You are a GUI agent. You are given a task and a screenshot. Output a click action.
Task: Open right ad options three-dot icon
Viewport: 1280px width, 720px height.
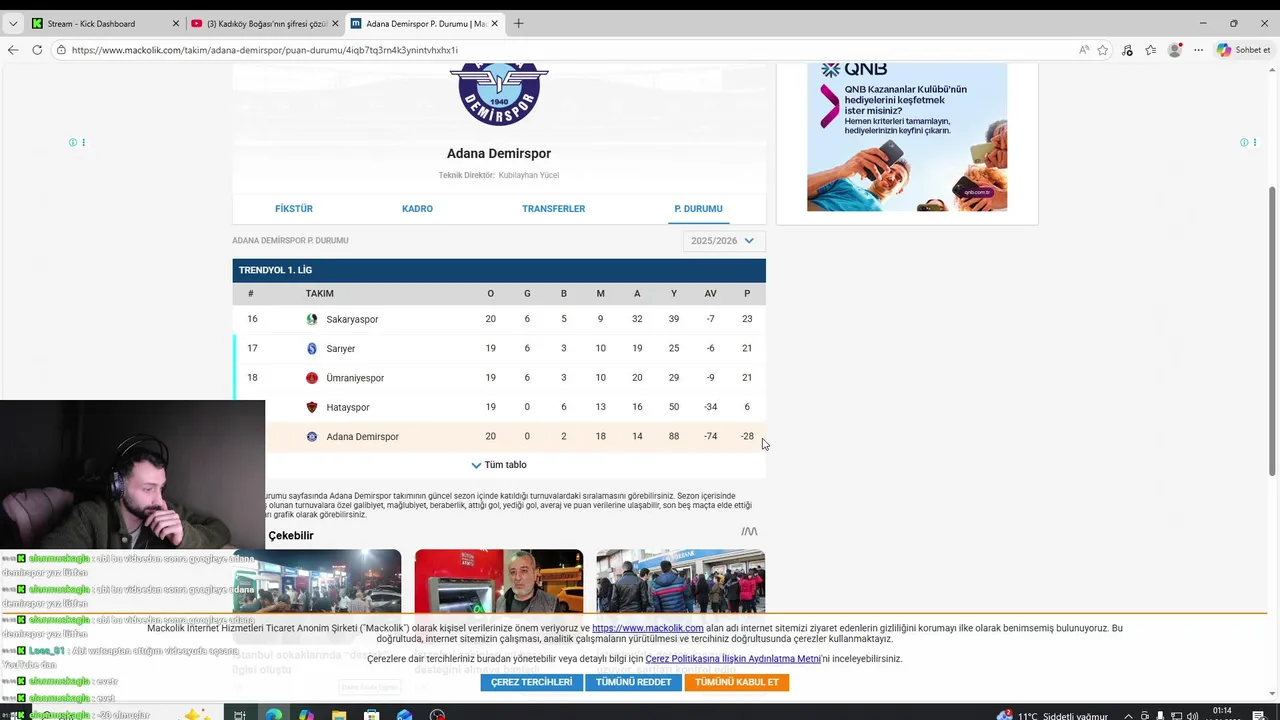pos(1254,143)
